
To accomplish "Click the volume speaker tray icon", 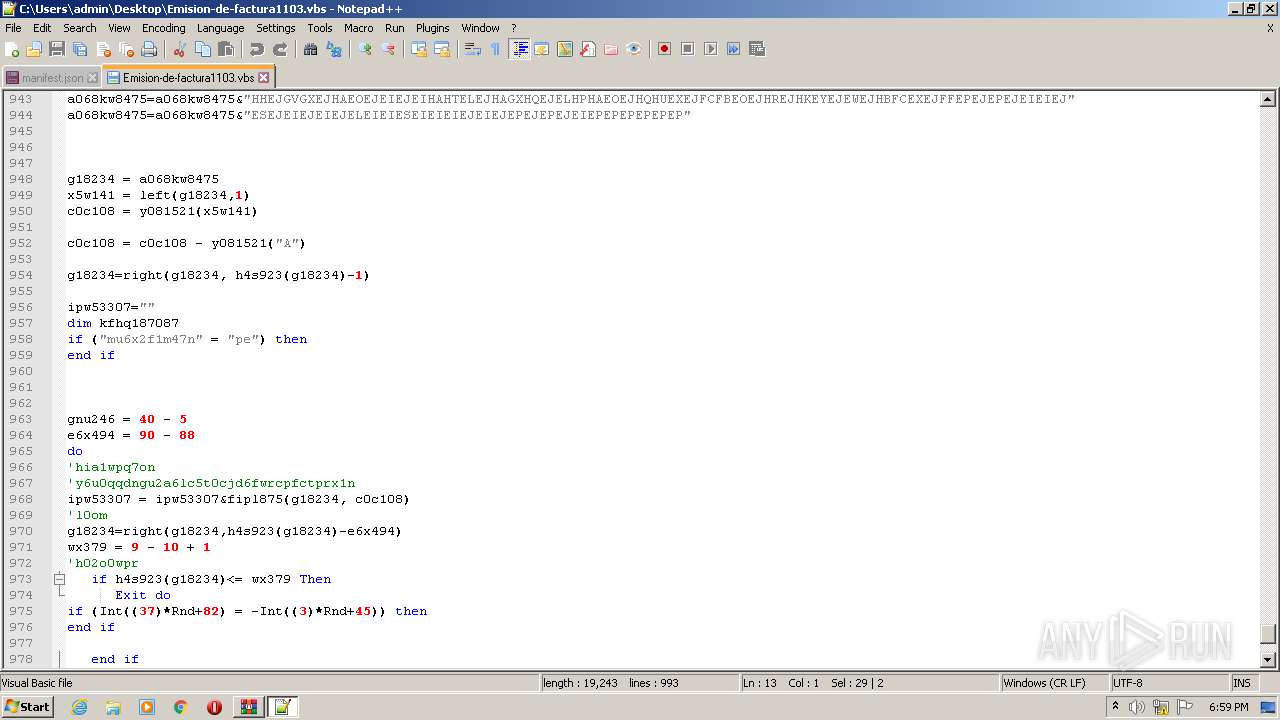I will (x=1137, y=707).
